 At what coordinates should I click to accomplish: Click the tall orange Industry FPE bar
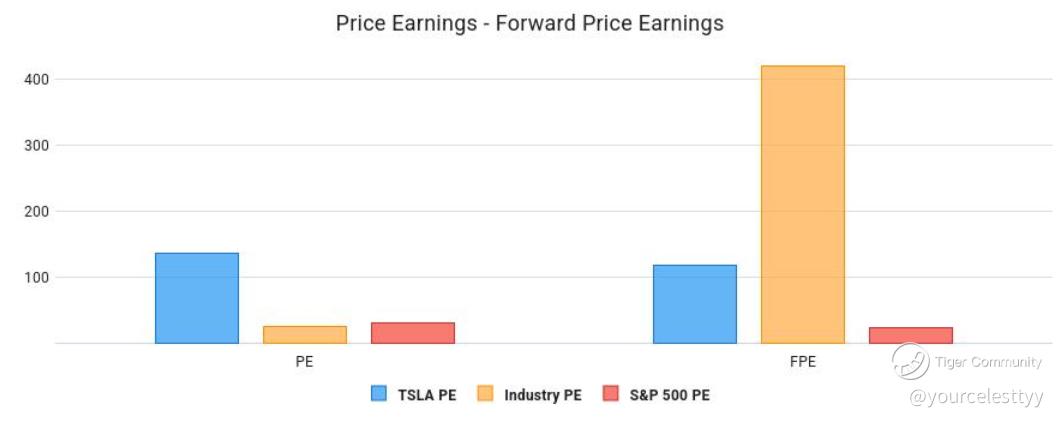803,204
